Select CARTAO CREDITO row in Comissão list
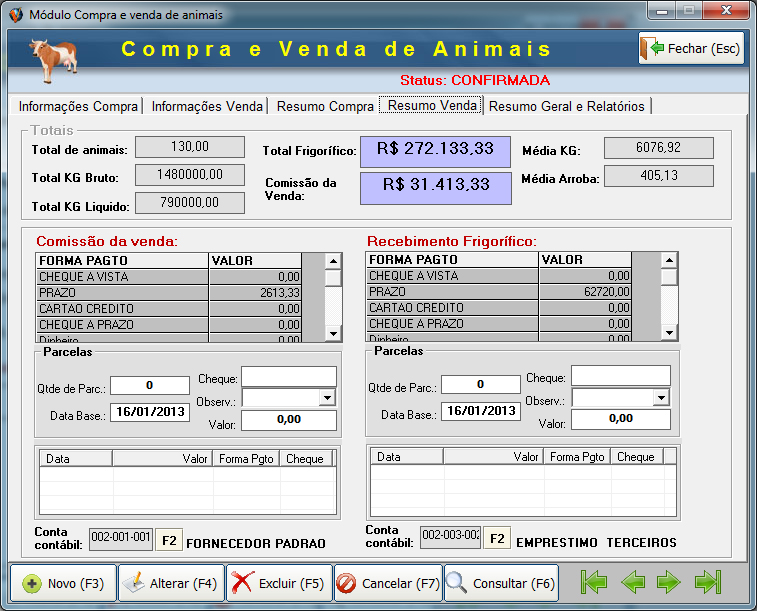The image size is (757, 611). click(169, 308)
